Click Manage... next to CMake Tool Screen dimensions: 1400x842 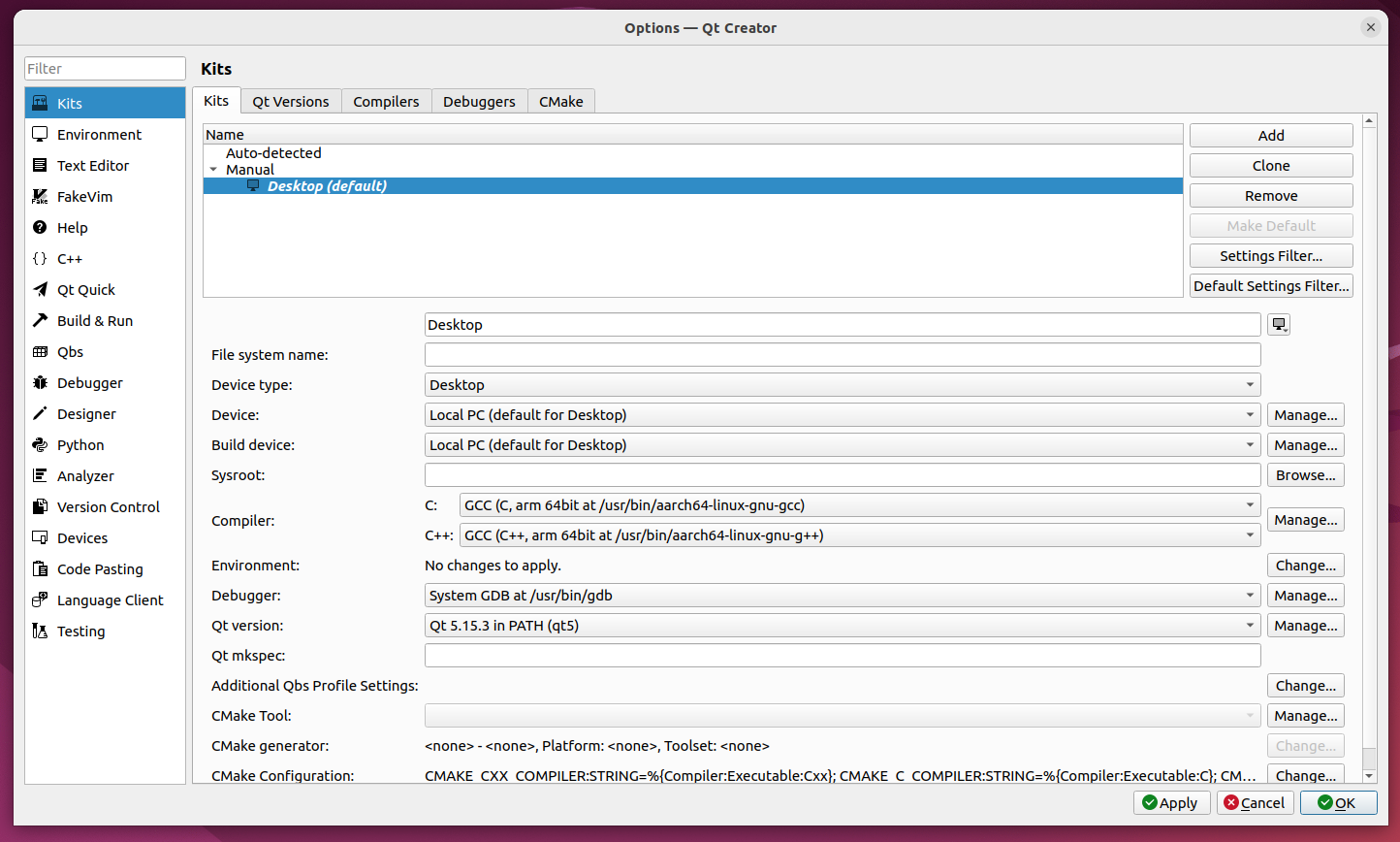point(1306,716)
